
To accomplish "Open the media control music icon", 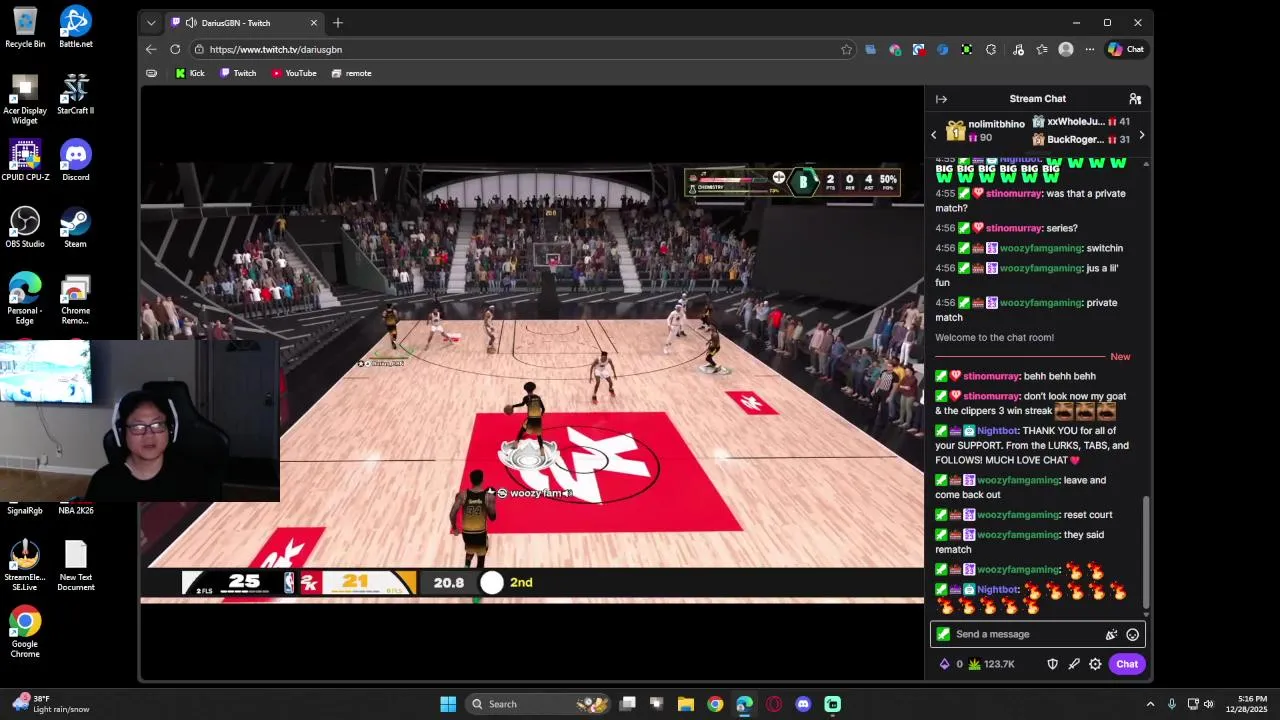I will click(1018, 49).
